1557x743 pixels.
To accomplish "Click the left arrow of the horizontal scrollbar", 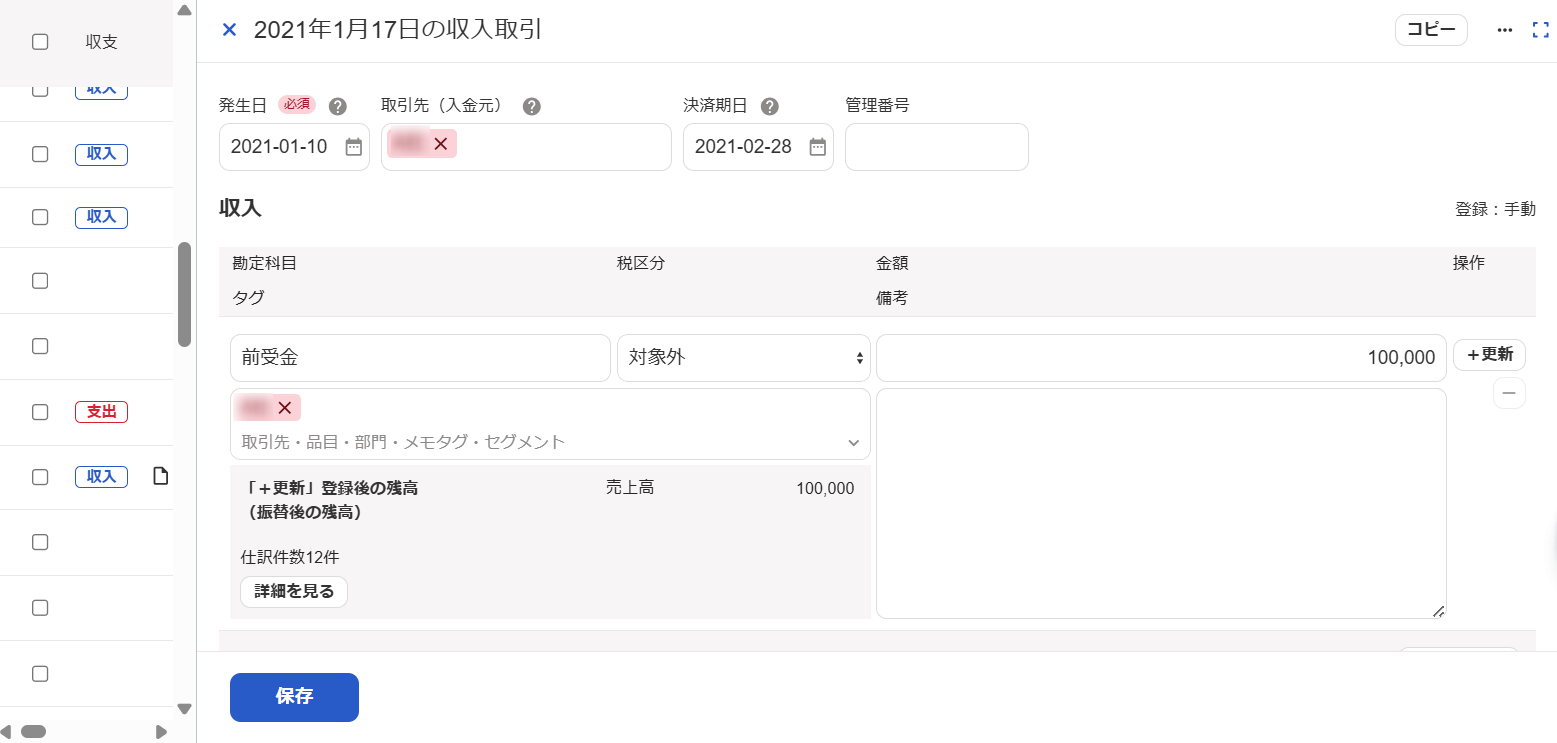I will (6, 732).
